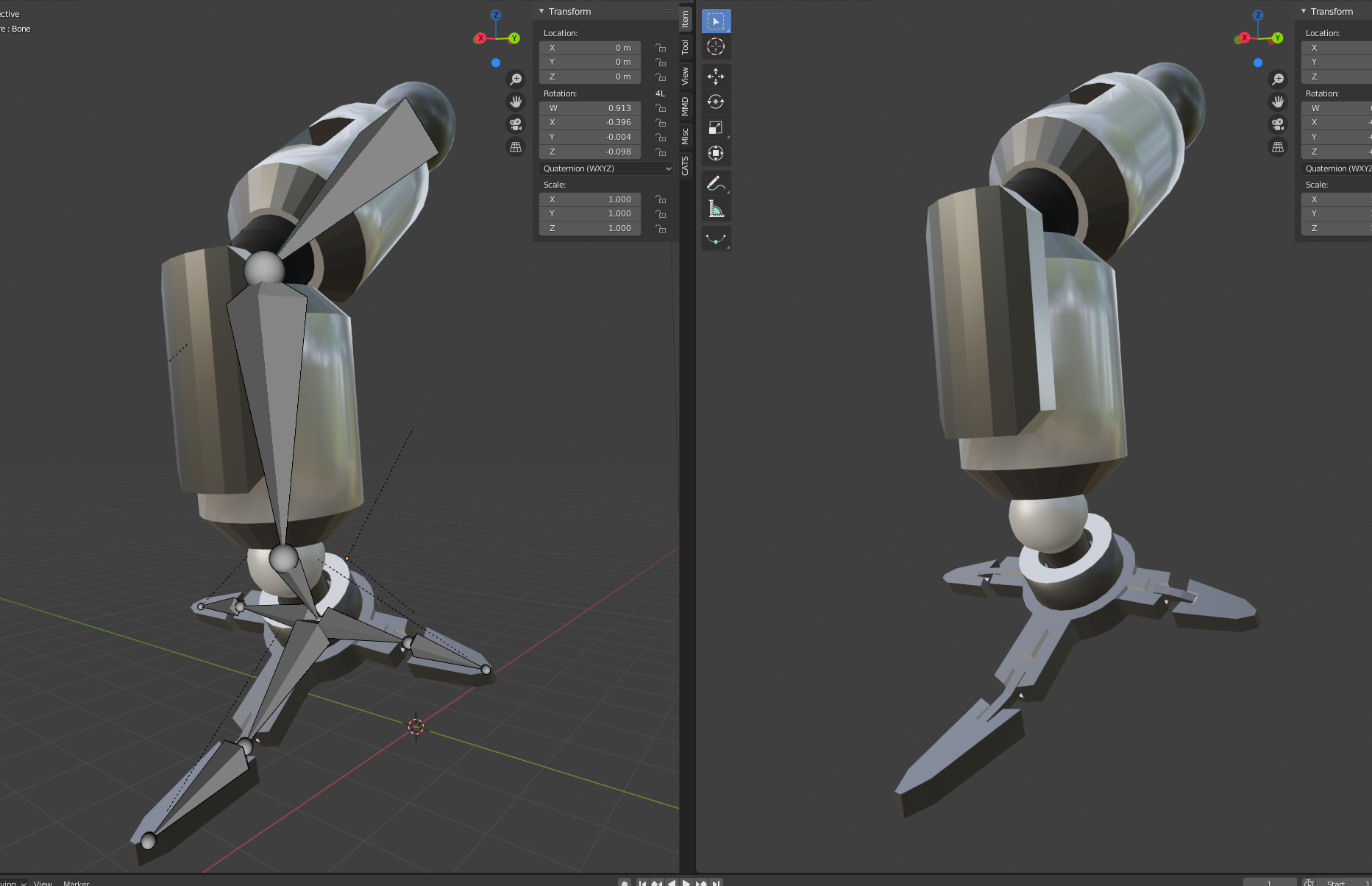The width and height of the screenshot is (1372, 886).
Task: Grab the left Transform panel drag grip
Action: click(x=669, y=11)
